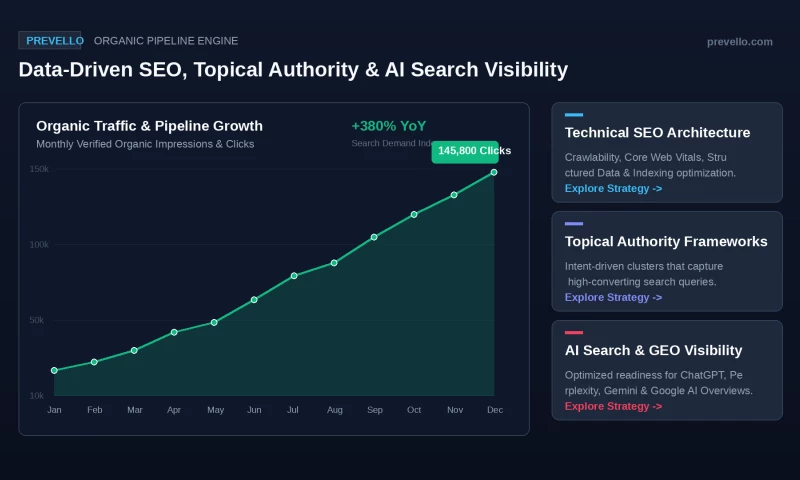Select the Topical Authority Frameworks card title
This screenshot has width=800, height=480.
(666, 241)
